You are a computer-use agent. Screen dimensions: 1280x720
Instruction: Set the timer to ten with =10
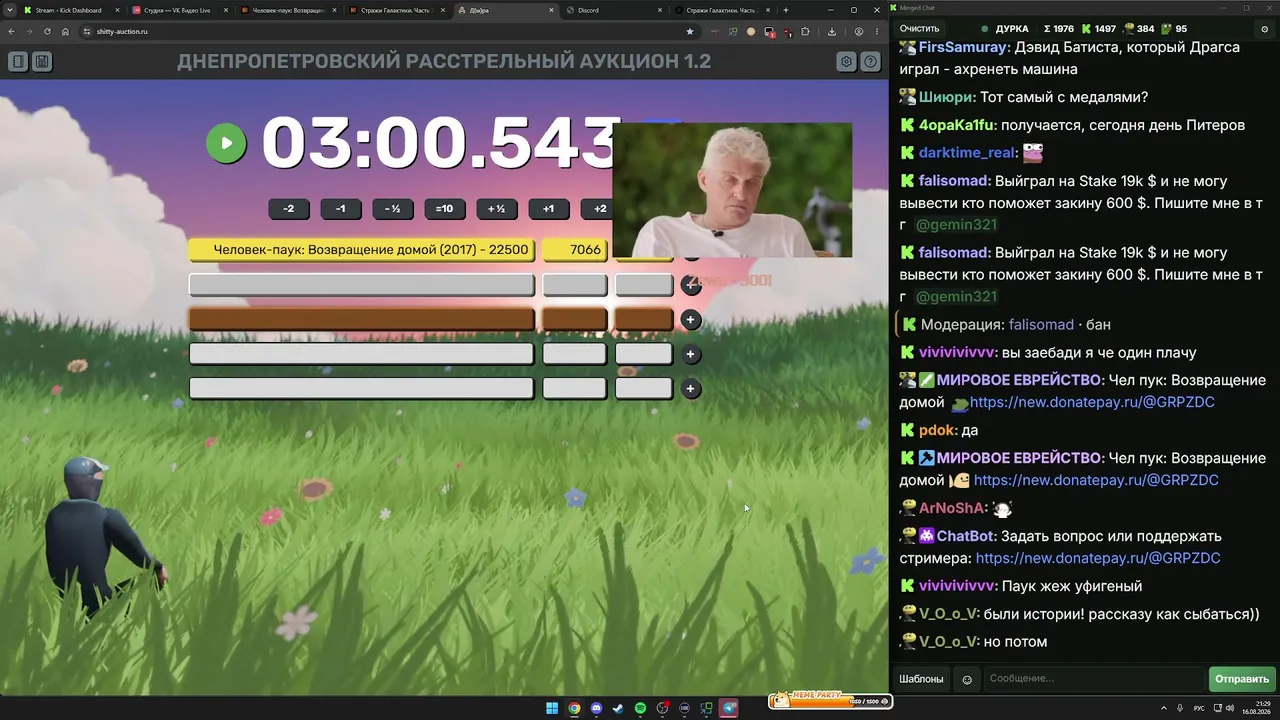(445, 209)
